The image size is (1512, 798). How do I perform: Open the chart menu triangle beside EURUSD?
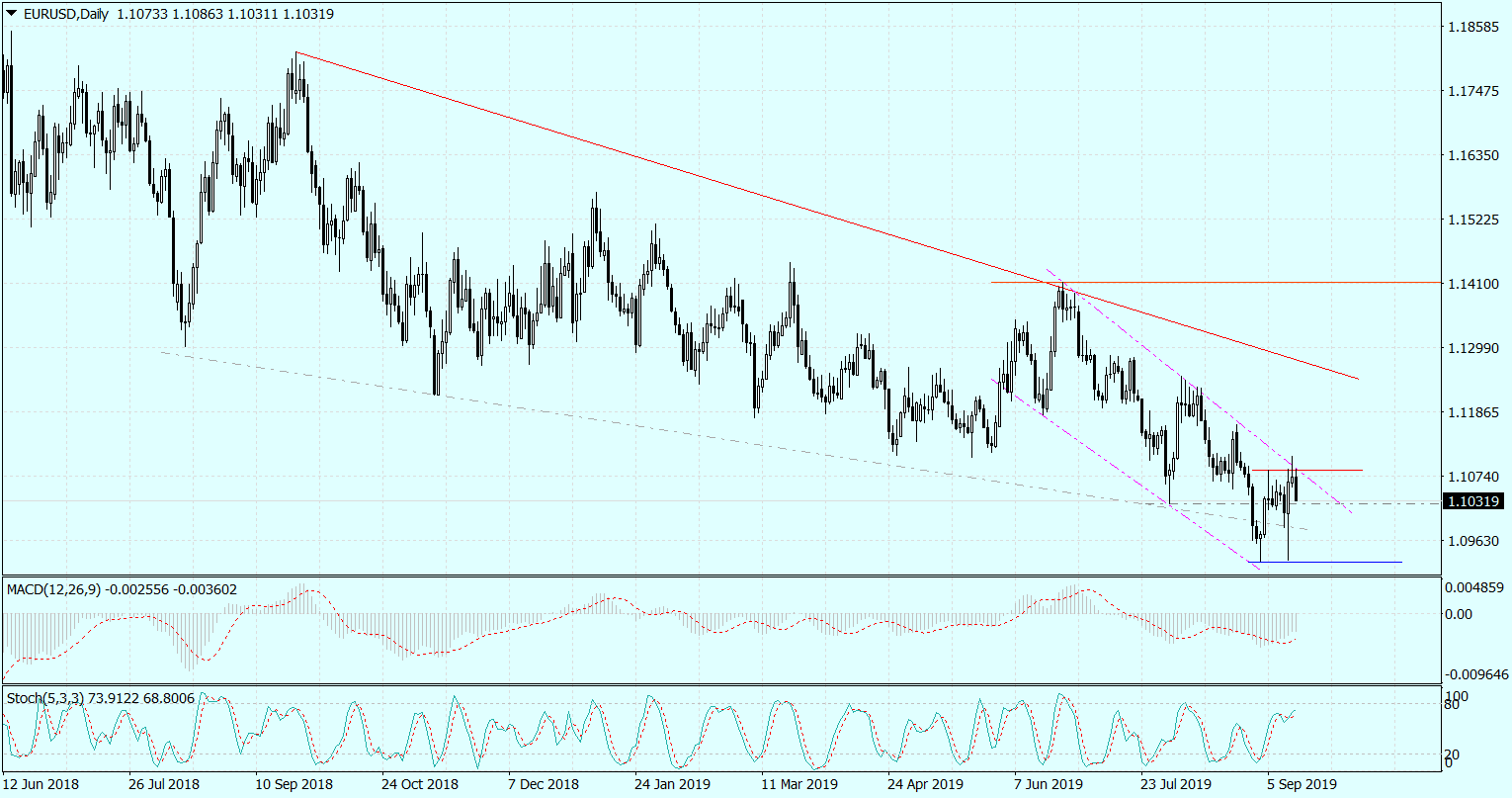click(11, 14)
